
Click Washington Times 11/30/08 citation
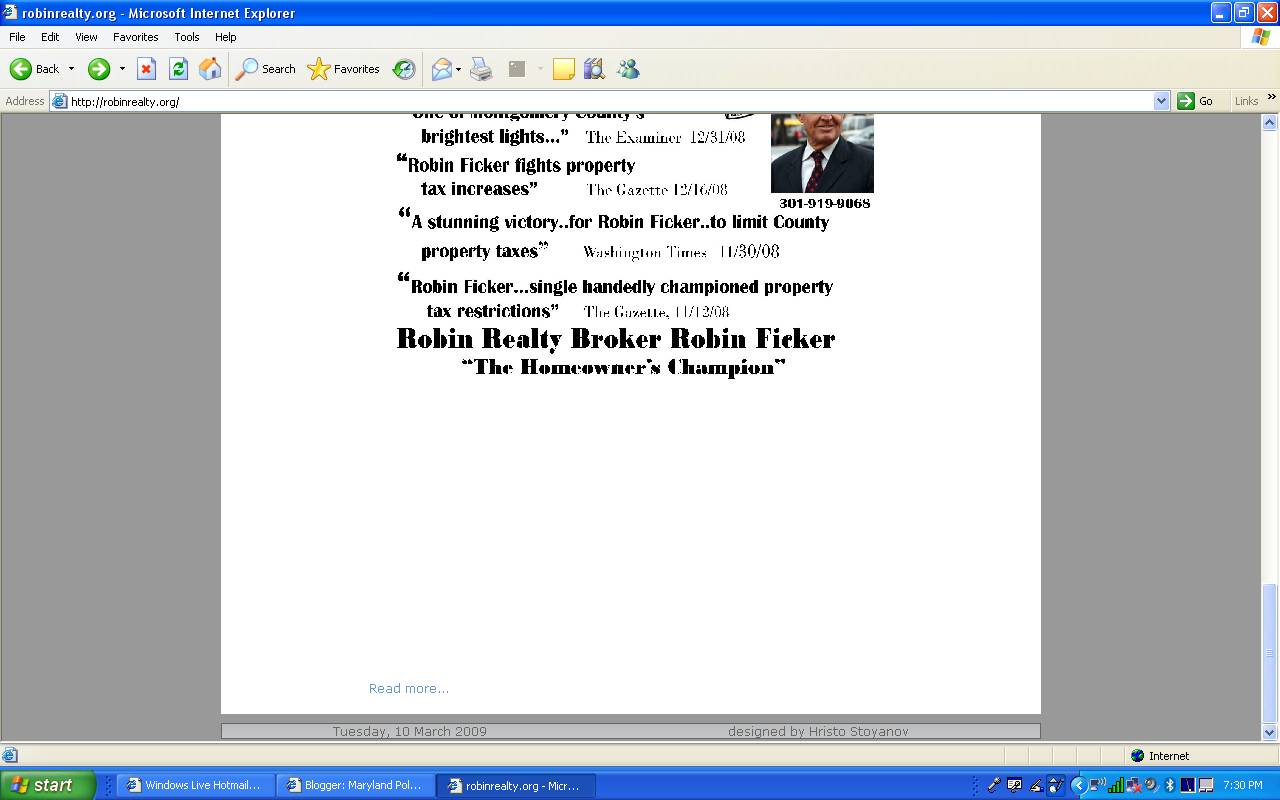(681, 252)
